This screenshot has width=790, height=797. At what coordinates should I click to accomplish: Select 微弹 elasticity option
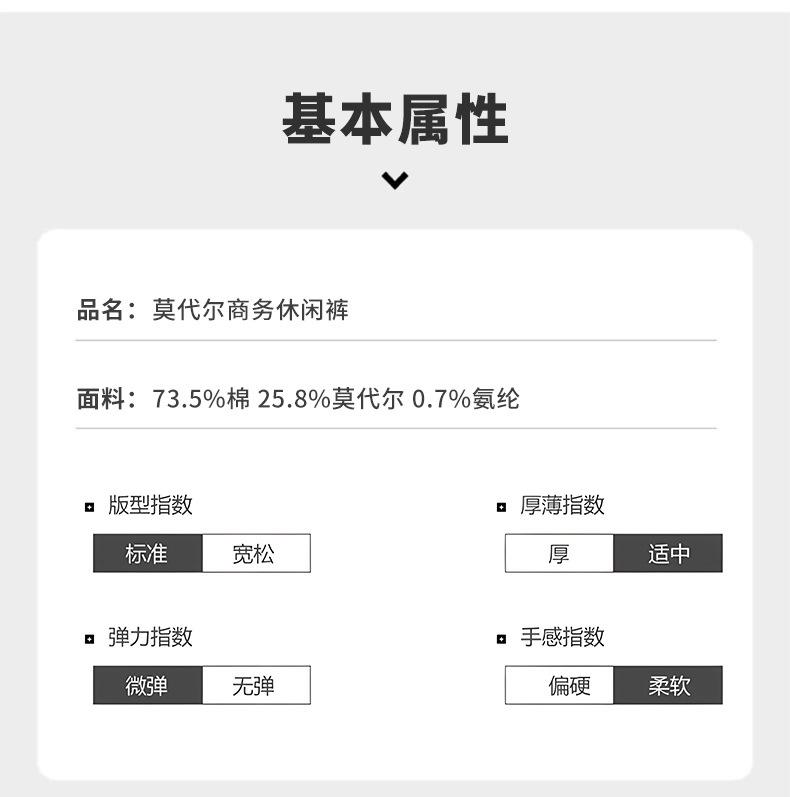[147, 685]
